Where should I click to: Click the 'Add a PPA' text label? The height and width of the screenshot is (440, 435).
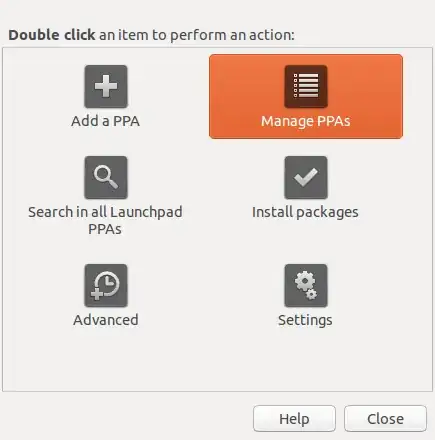point(105,121)
